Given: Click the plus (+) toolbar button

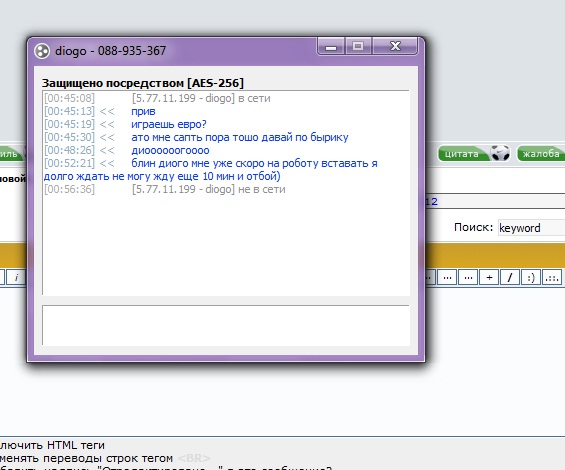Looking at the screenshot, I should [x=489, y=278].
